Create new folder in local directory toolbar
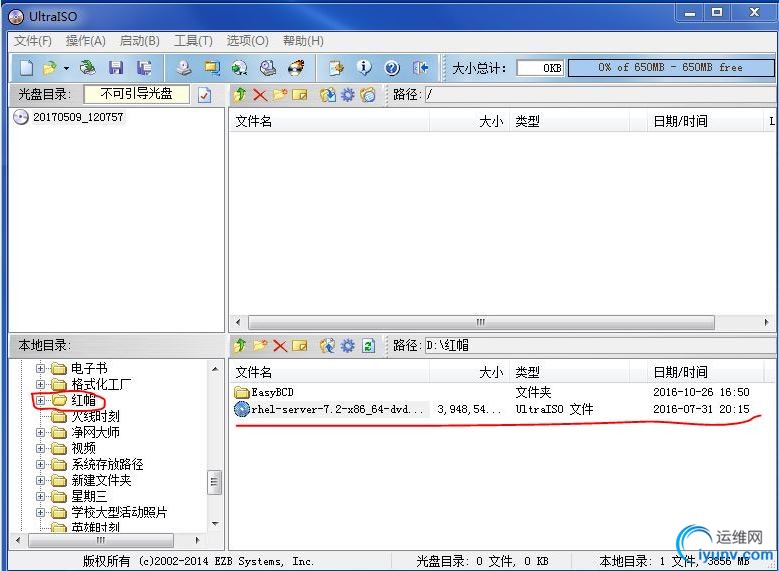The width and height of the screenshot is (779, 571). [260, 345]
